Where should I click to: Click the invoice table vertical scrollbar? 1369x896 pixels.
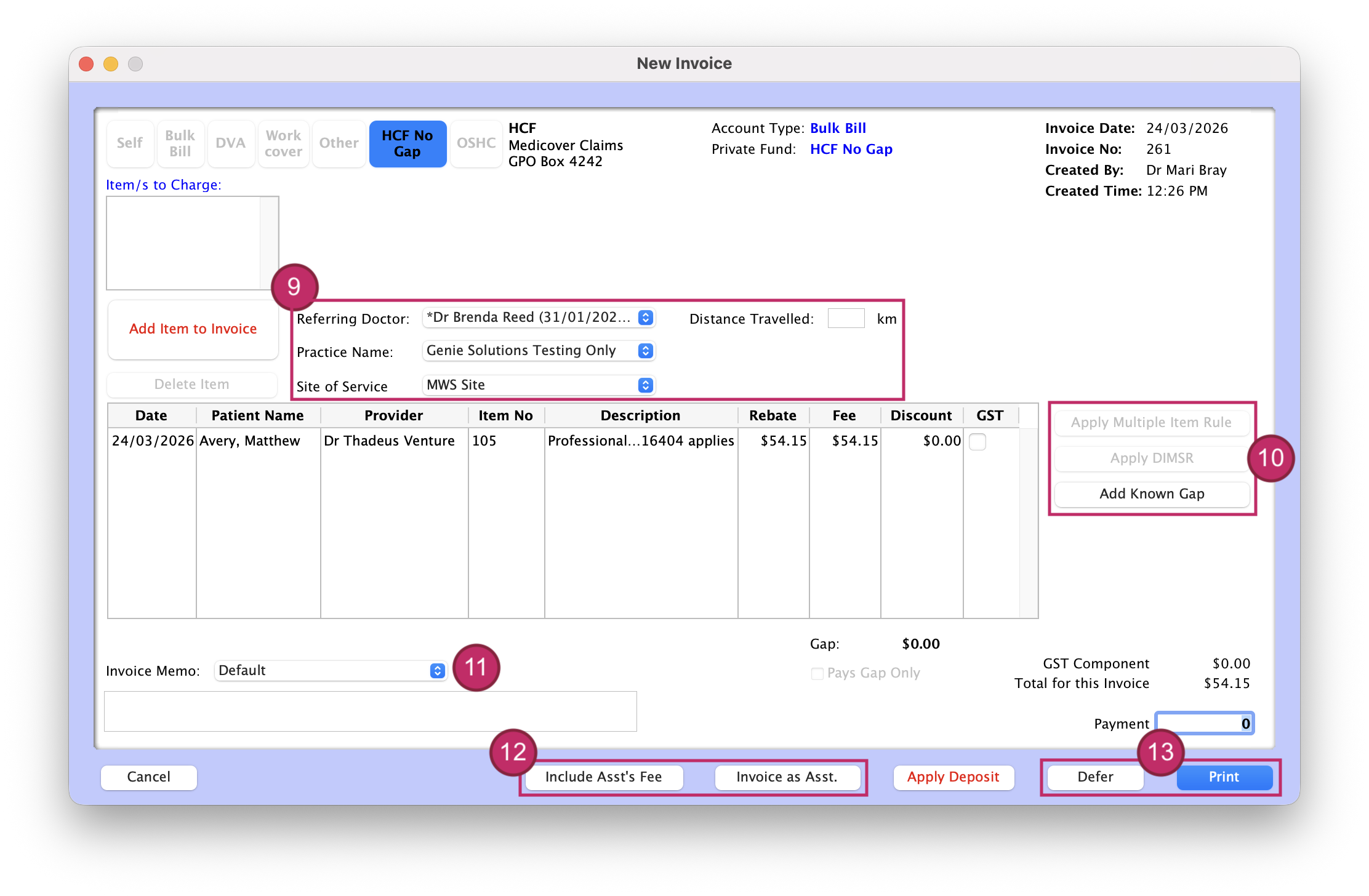1029,523
